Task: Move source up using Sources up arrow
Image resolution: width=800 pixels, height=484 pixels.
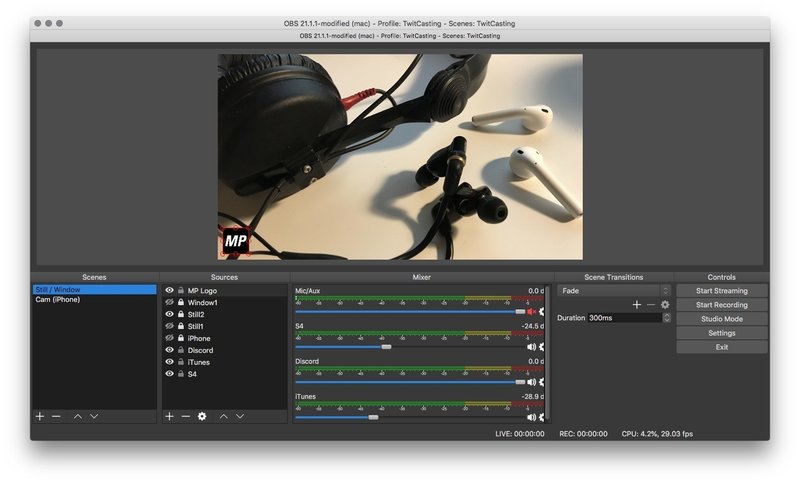Action: (223, 417)
